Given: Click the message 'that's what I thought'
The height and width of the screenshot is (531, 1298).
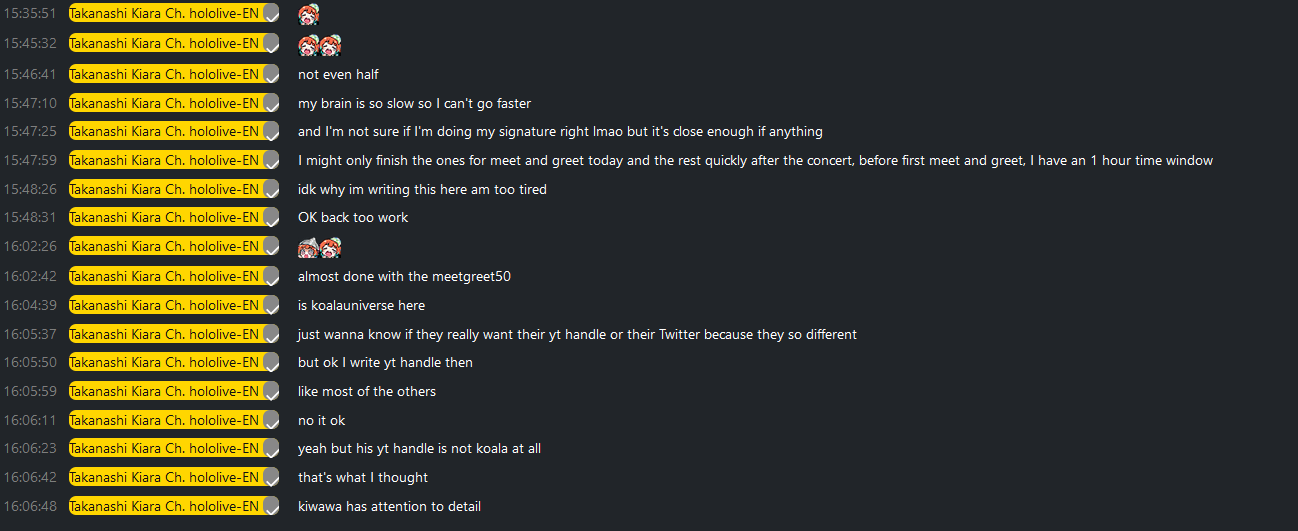Looking at the screenshot, I should pos(363,477).
